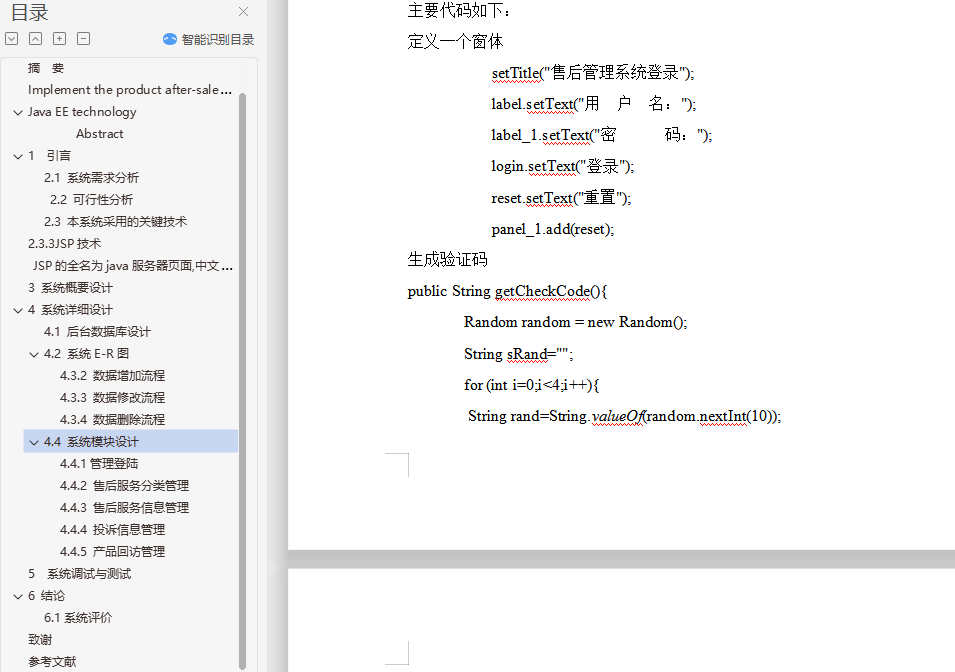Screen dimensions: 955x672
Task: Collapse the 4.2 系统 E-R 图 node
Action: (x=34, y=354)
